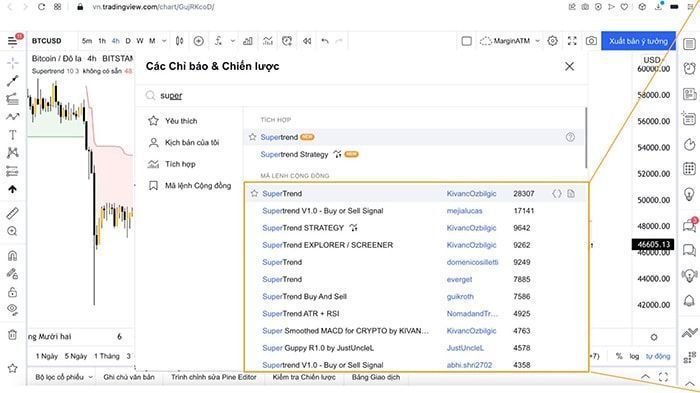Open the financials bar chart icon
The height and width of the screenshot is (393, 700).
pyautogui.click(x=248, y=41)
